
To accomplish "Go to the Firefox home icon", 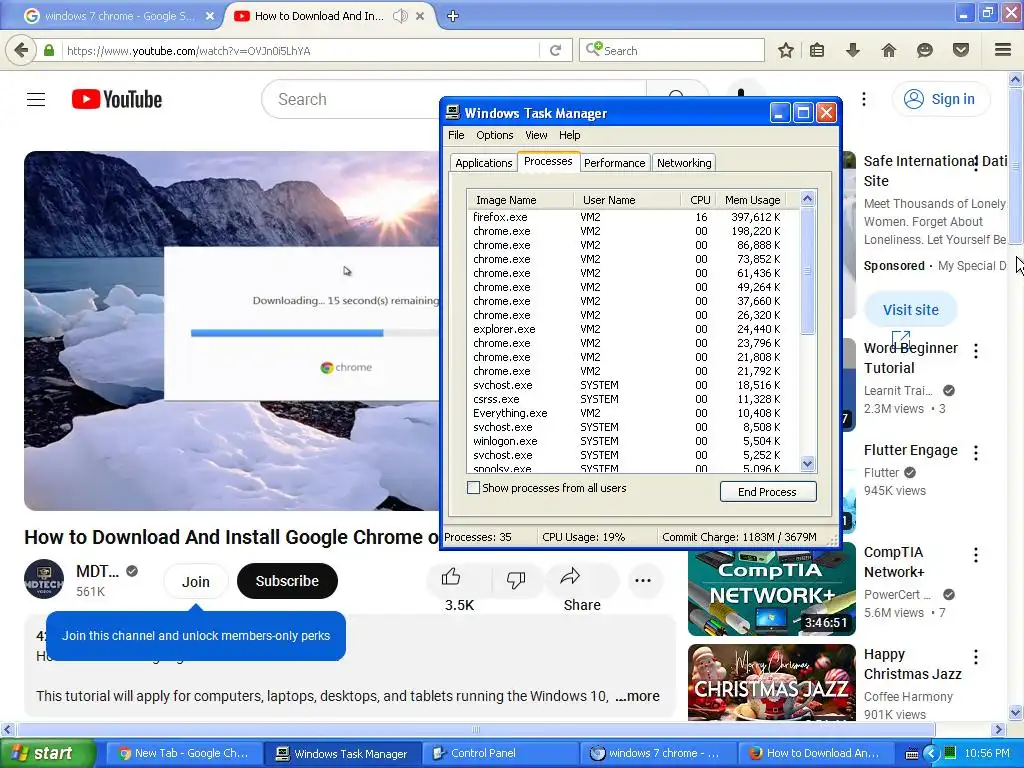I will tap(888, 50).
